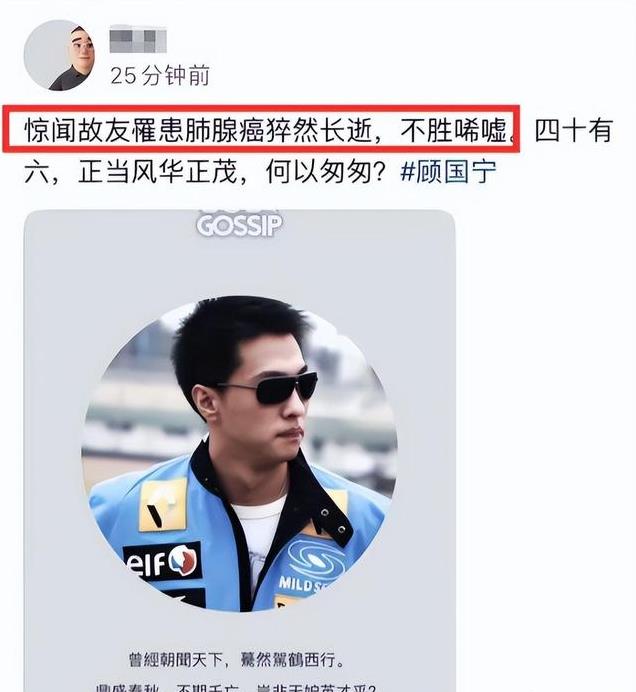636x692 pixels.
Task: Tap the 25分钟前 timestamp
Action: tap(160, 75)
